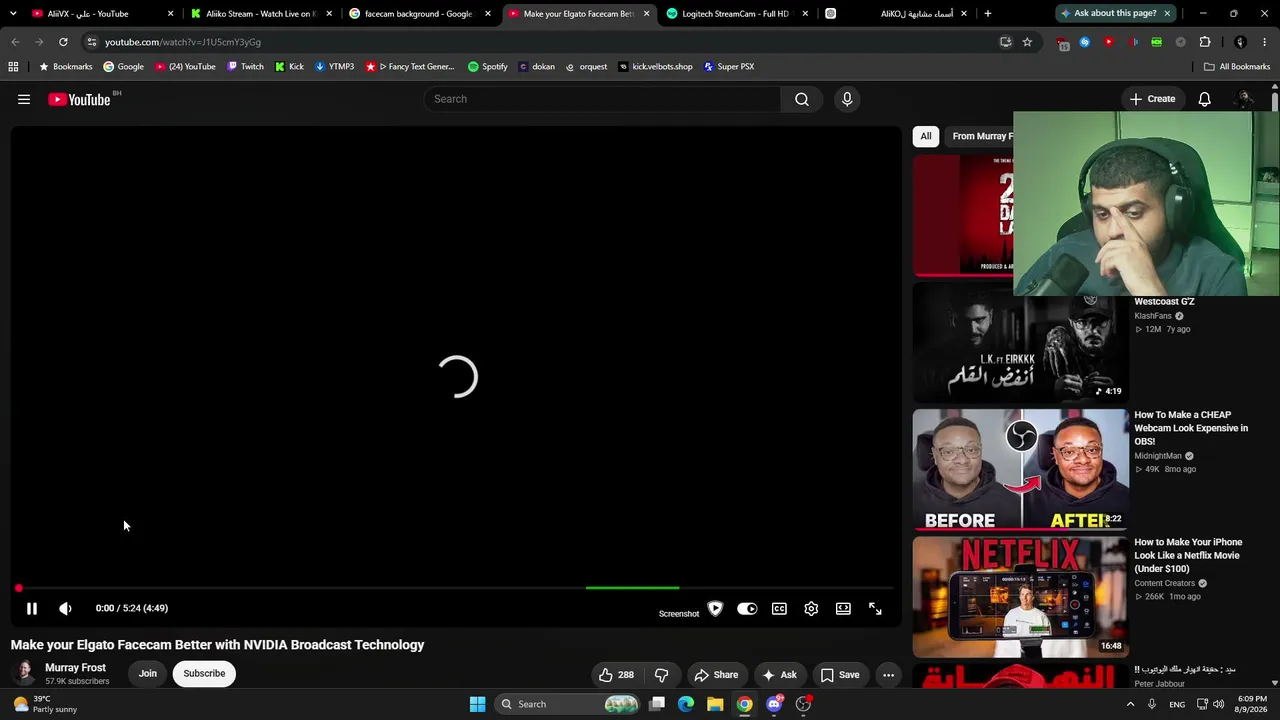Like the video with 288 likes
Image resolution: width=1280 pixels, height=720 pixels.
pos(616,675)
